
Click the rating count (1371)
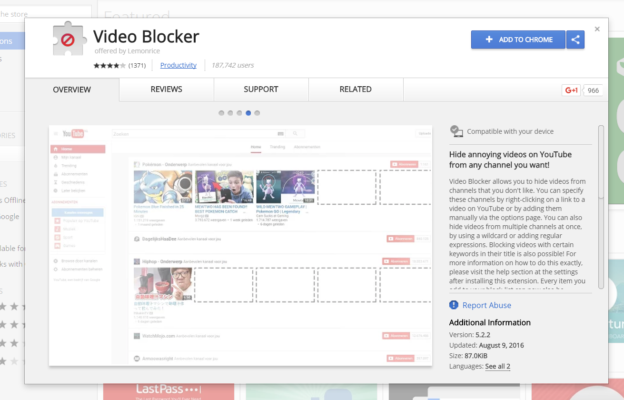(137, 65)
